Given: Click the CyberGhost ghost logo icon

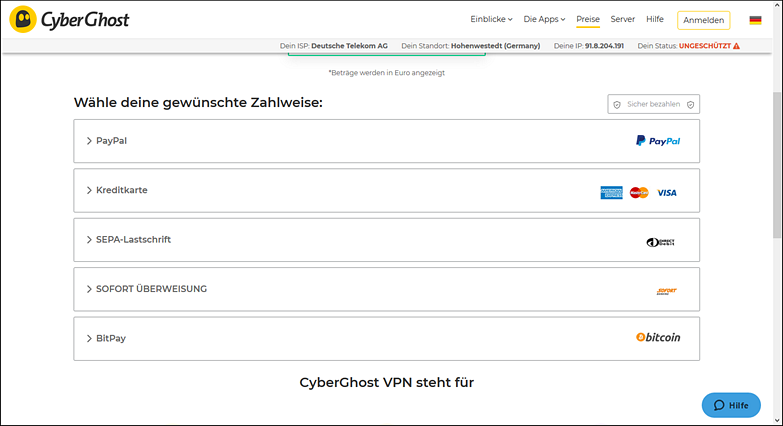Looking at the screenshot, I should (23, 19).
